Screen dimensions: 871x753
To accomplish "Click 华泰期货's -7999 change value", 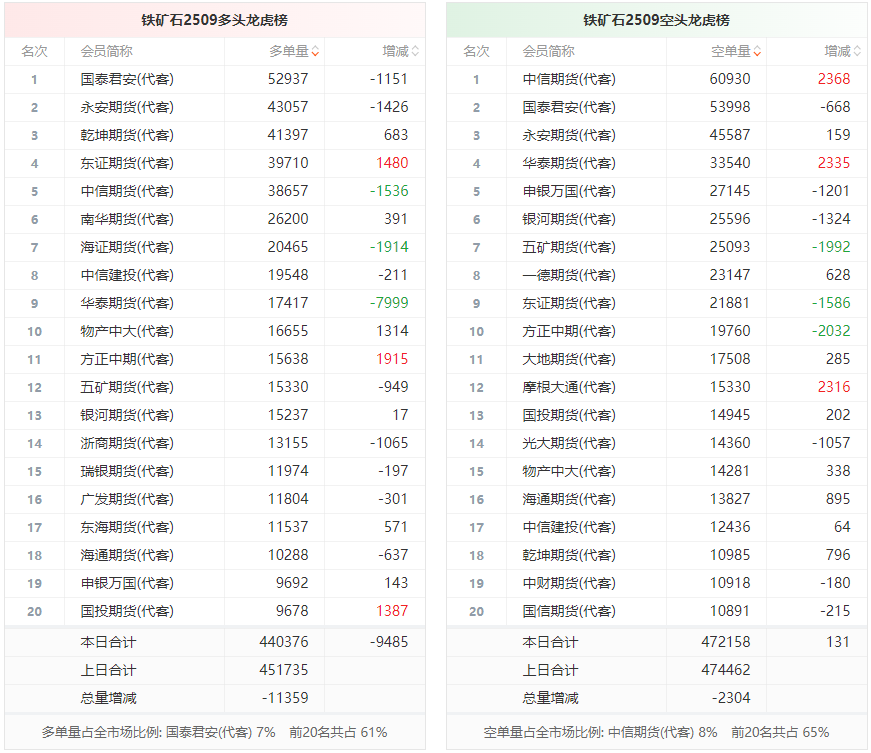I will point(388,303).
